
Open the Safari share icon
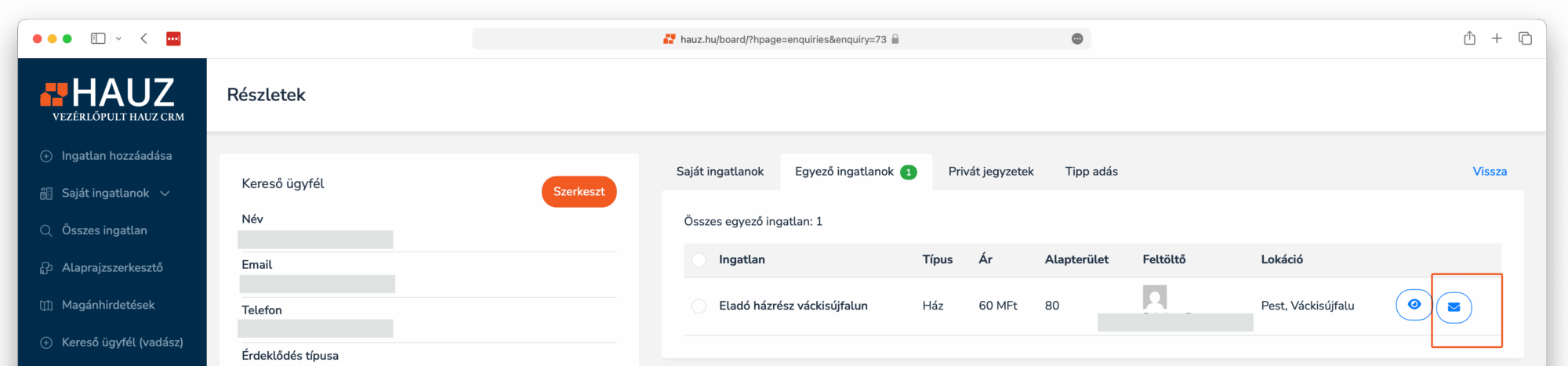point(1469,38)
